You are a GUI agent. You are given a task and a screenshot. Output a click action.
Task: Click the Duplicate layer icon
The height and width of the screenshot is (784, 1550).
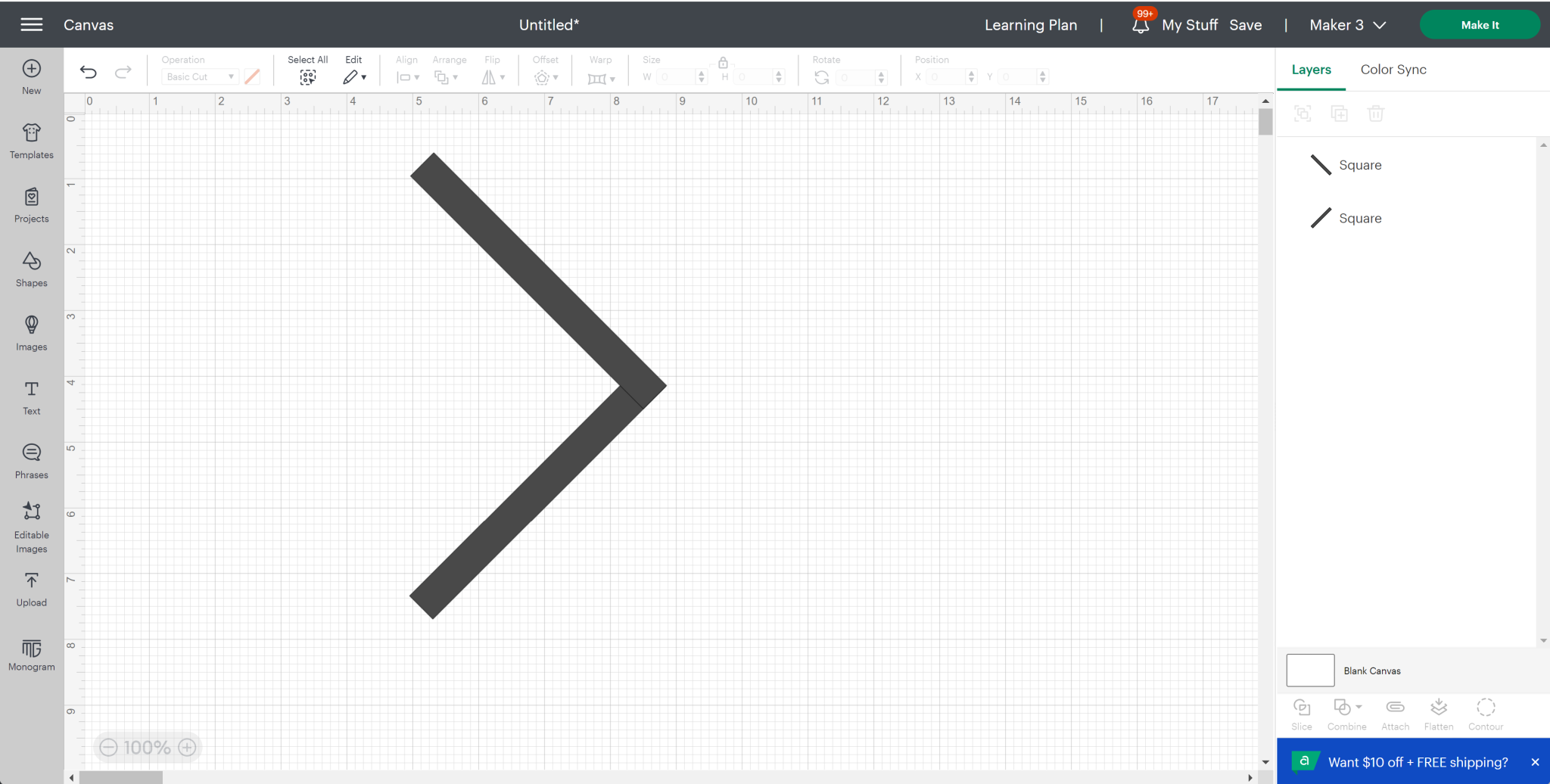[x=1340, y=114]
